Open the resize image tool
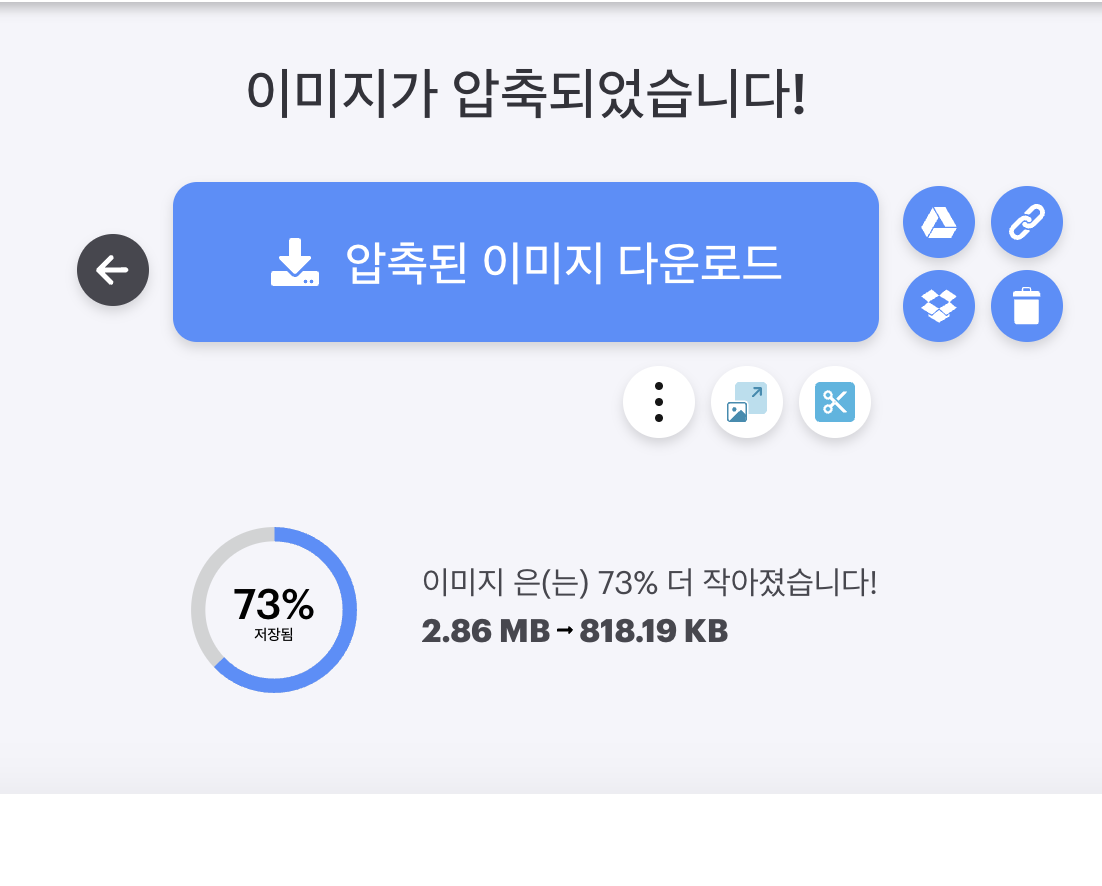The width and height of the screenshot is (1102, 886). (746, 401)
